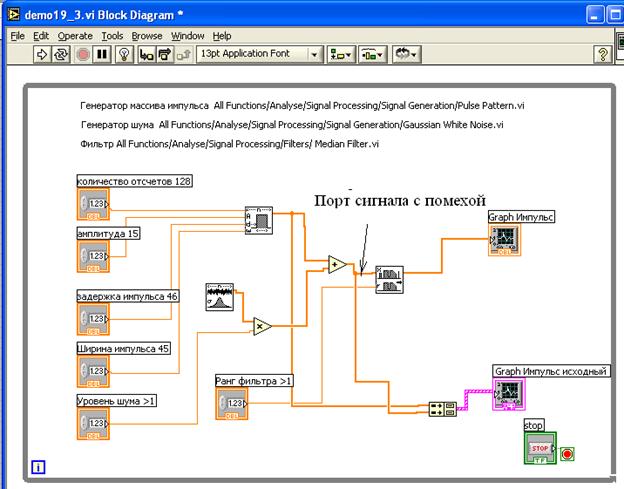Open the Browse menu

[x=147, y=36]
